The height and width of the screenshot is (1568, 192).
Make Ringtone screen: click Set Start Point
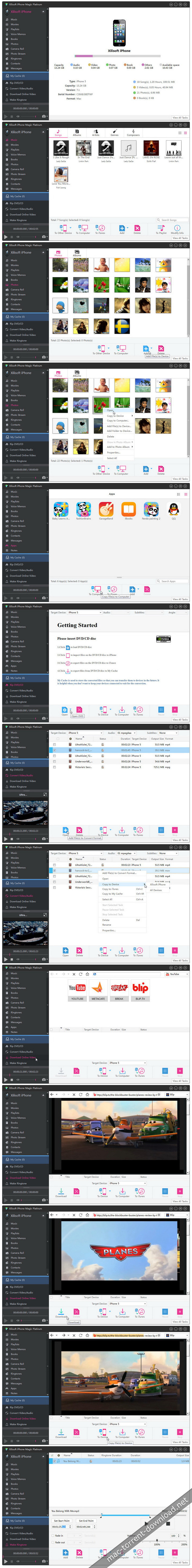click(x=61, y=1520)
